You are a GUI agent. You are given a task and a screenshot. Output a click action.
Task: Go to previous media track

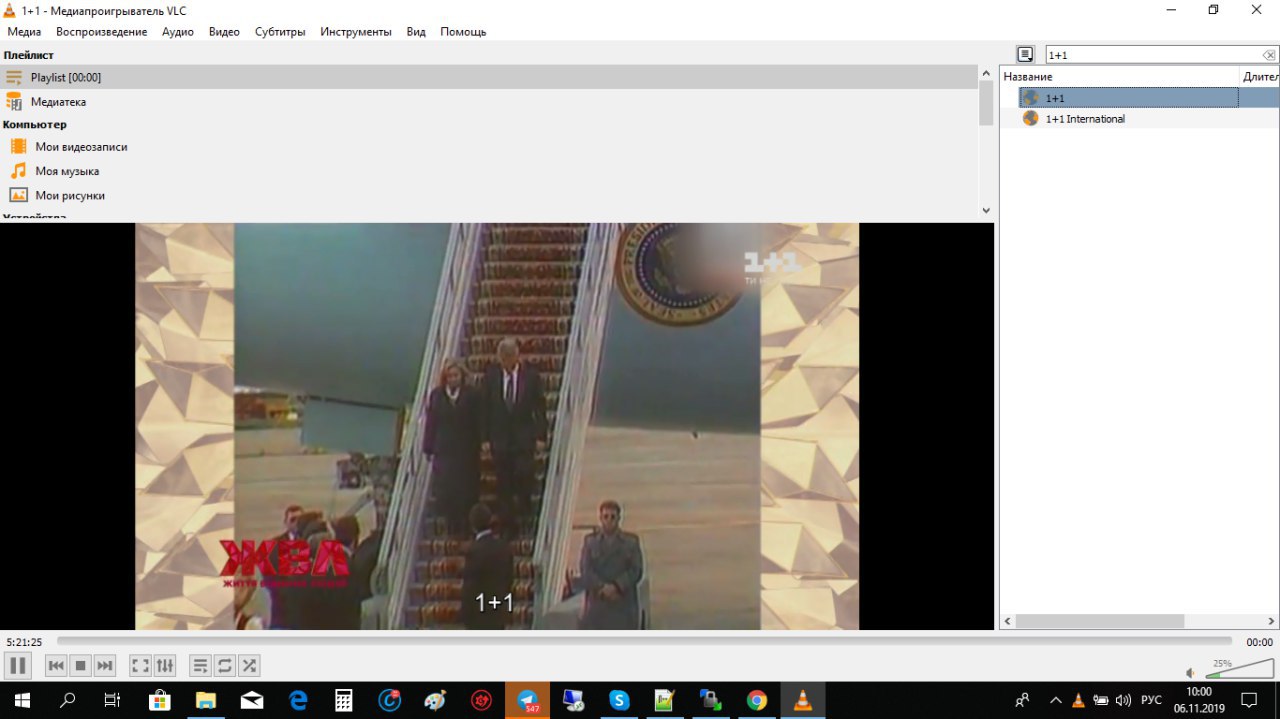[x=57, y=665]
